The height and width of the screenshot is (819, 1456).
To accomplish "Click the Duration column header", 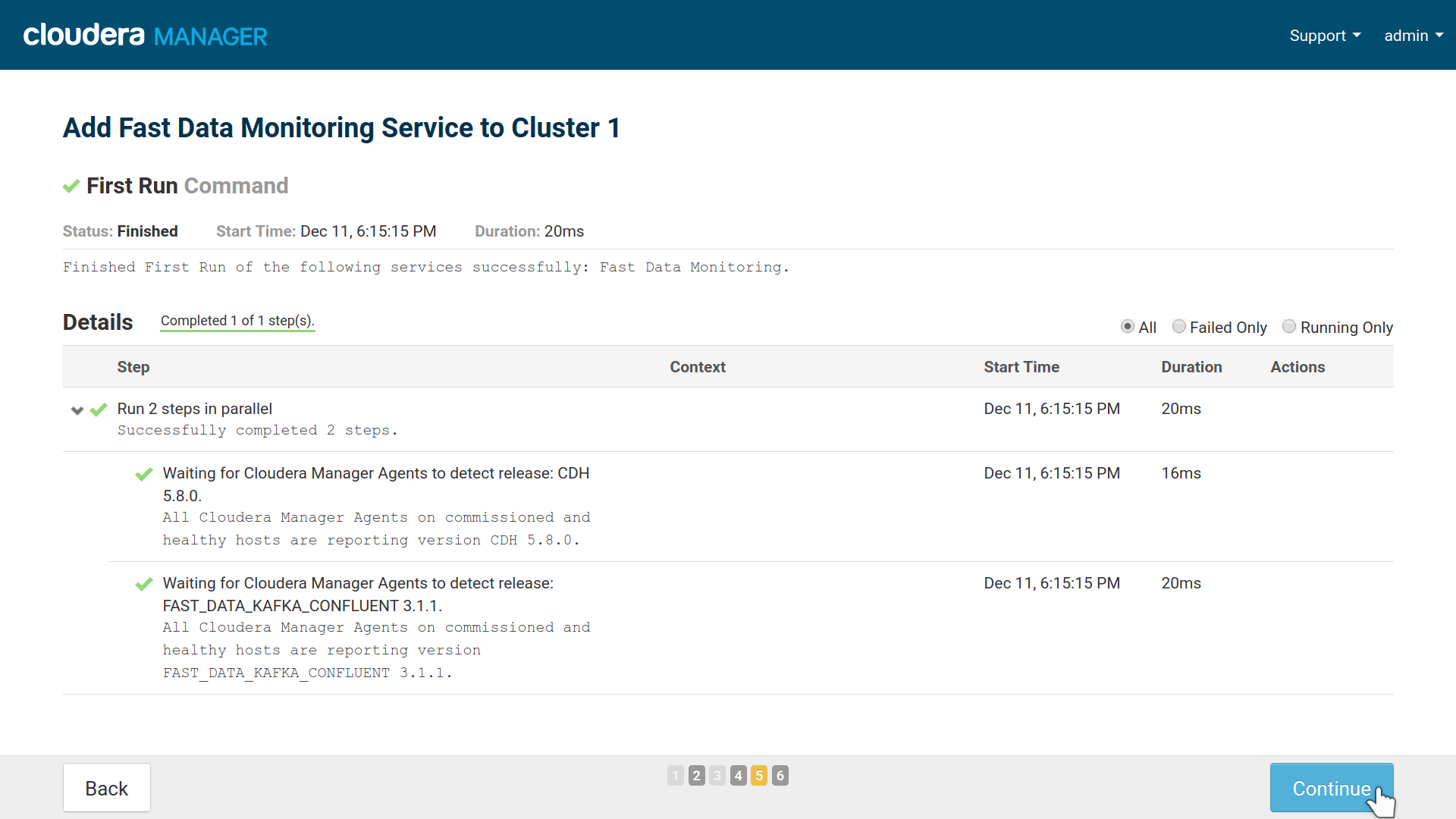I will click(x=1191, y=367).
